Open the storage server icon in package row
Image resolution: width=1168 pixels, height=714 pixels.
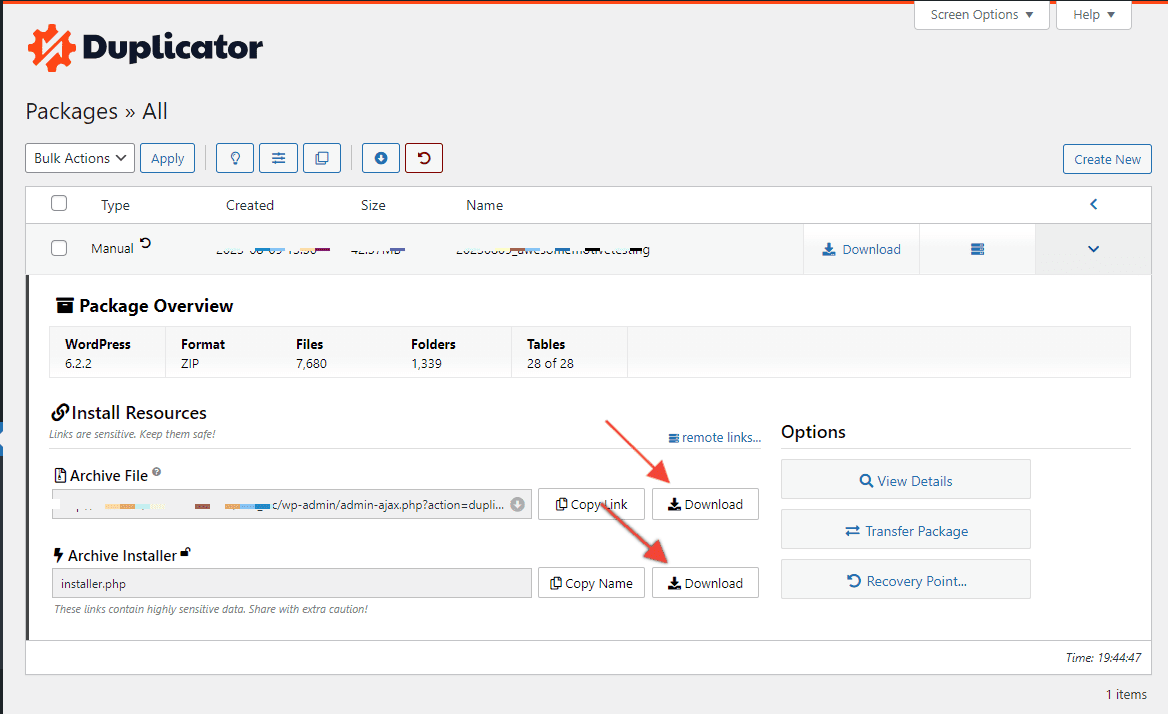coord(977,249)
